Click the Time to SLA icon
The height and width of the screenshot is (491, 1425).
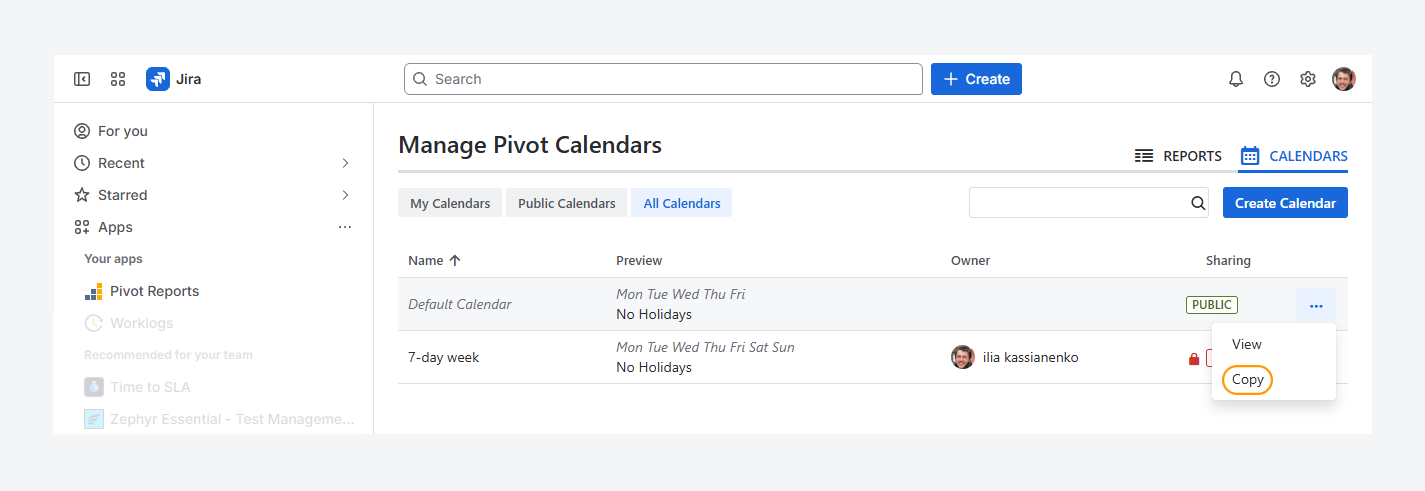click(x=93, y=387)
